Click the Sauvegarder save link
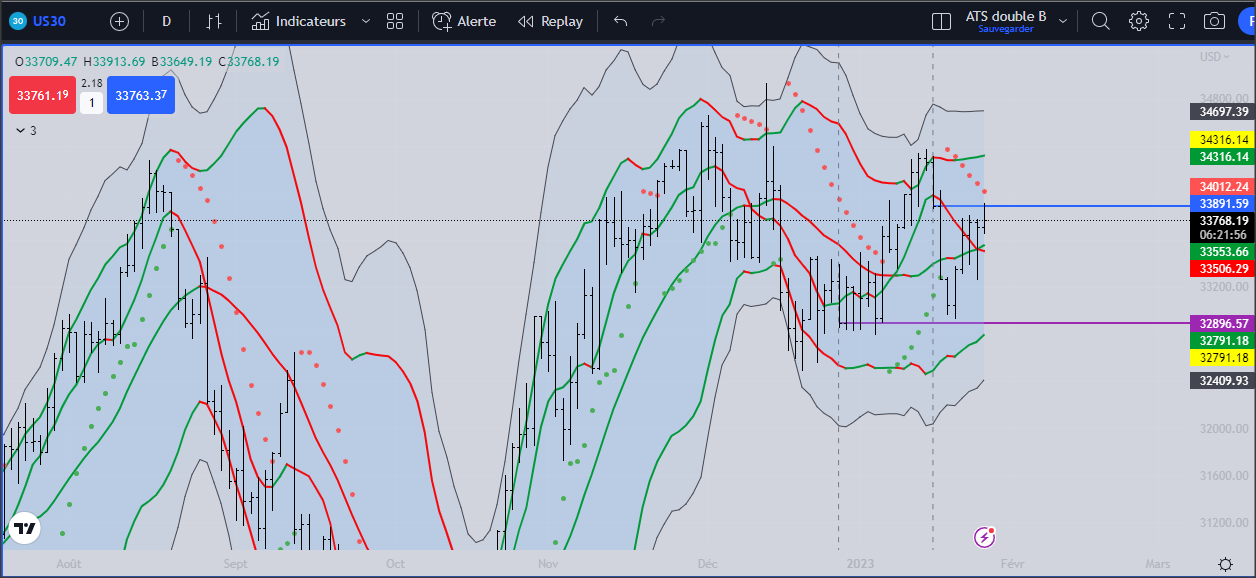Image resolution: width=1256 pixels, height=578 pixels. click(x=1006, y=30)
